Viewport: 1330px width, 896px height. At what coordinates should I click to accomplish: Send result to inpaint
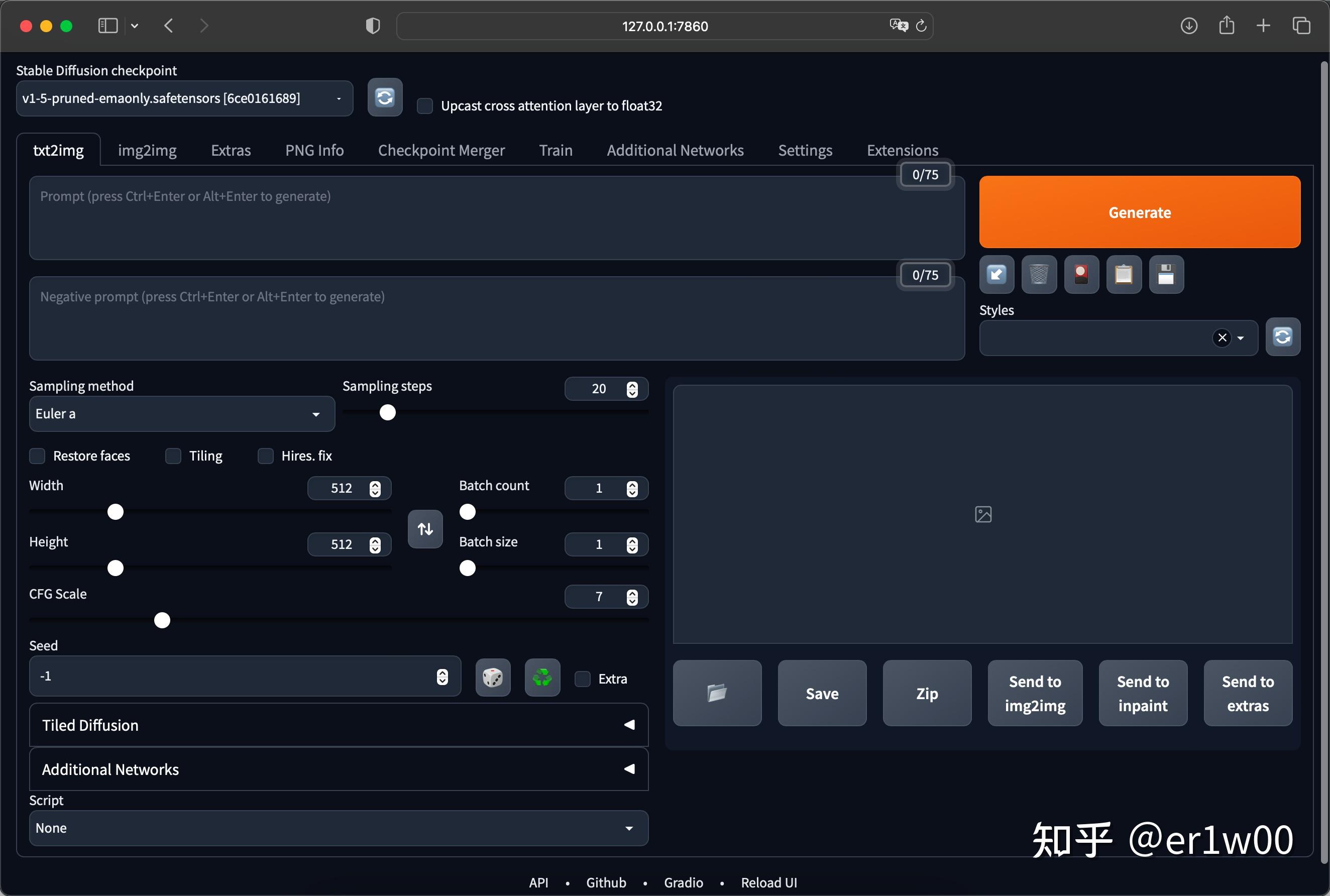[1143, 693]
